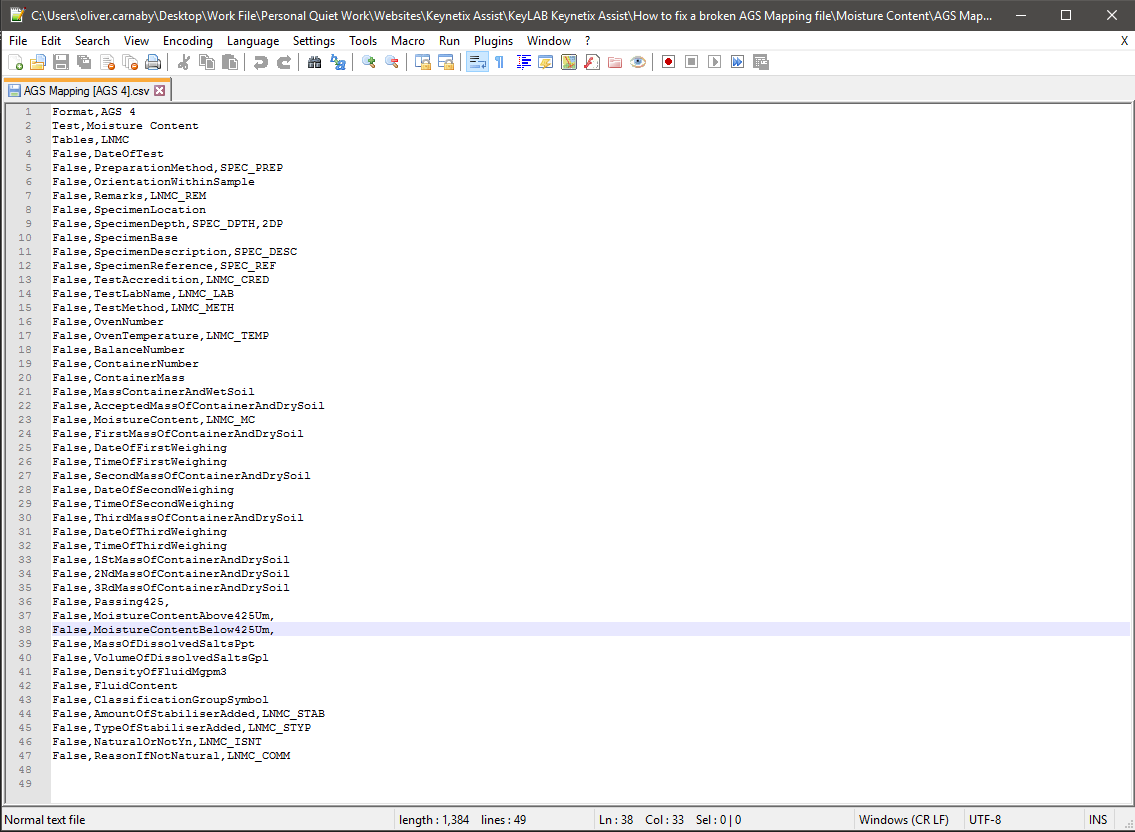Screen dimensions: 1135x832
Task: Open the Function List panel icon
Action: (x=591, y=62)
